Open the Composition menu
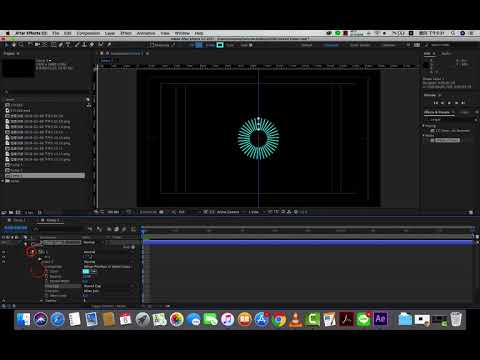Image resolution: width=480 pixels, height=360 pixels. coord(88,33)
